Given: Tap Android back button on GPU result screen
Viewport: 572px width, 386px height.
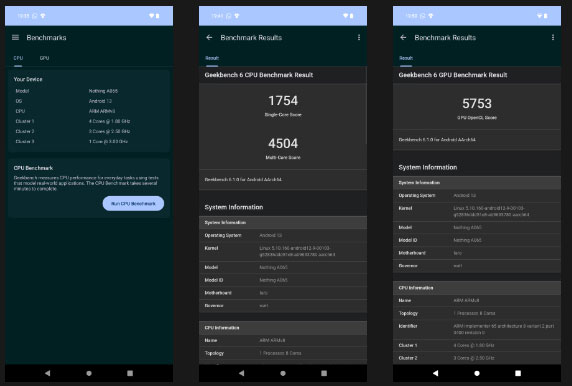Looking at the screenshot, I should (x=436, y=373).
